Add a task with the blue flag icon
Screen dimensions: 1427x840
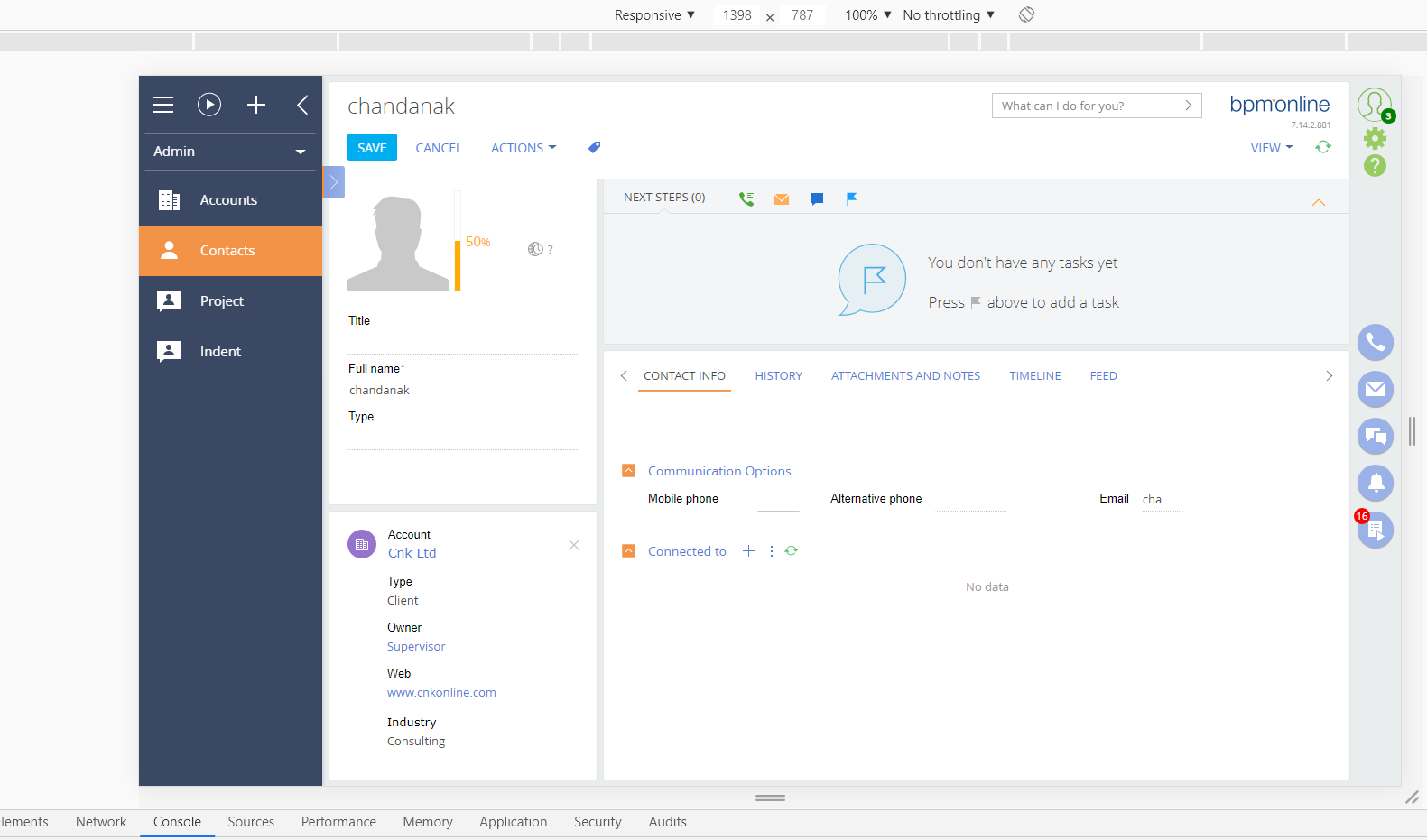coord(851,198)
